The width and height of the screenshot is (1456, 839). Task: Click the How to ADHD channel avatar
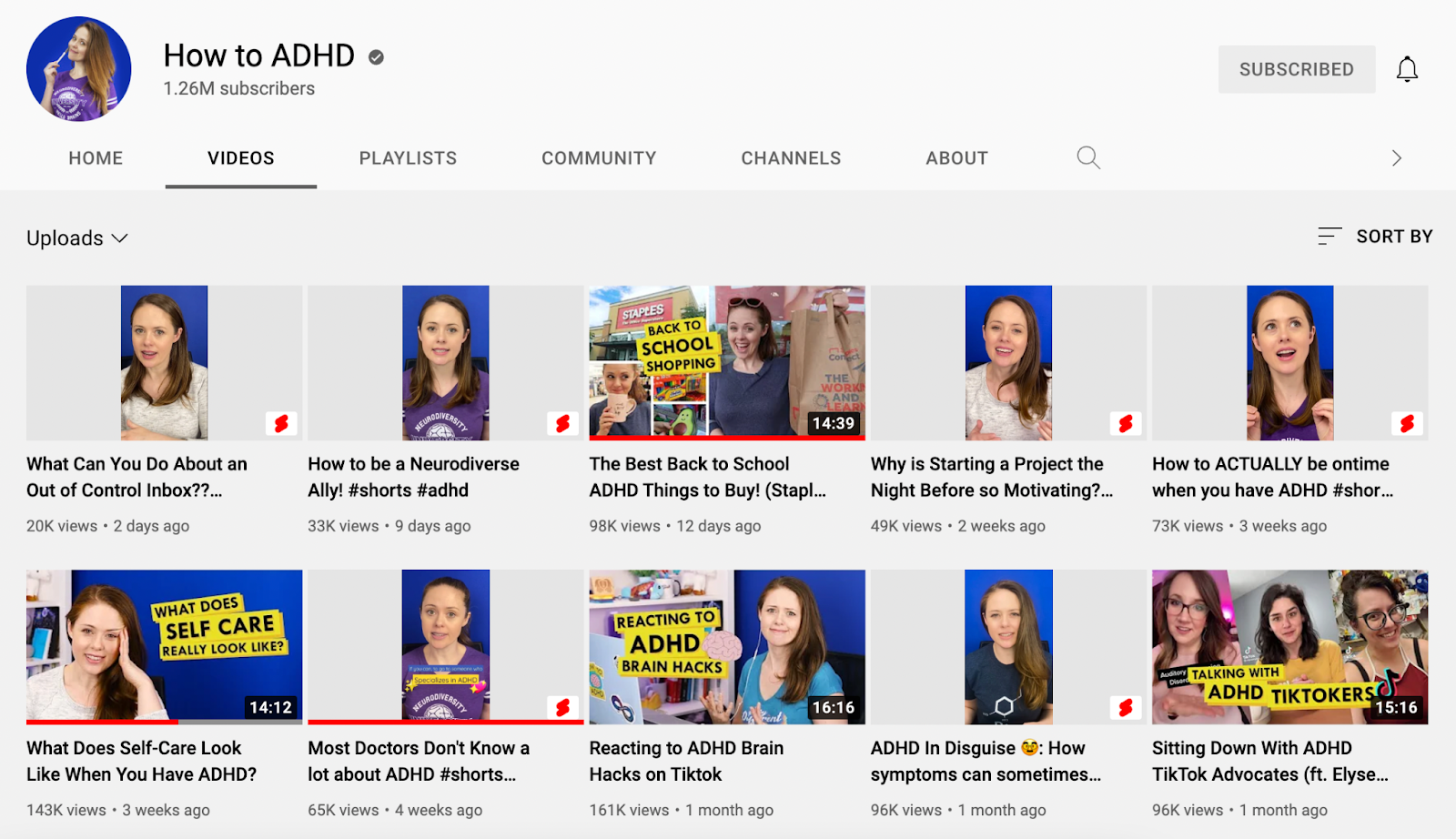[x=79, y=69]
